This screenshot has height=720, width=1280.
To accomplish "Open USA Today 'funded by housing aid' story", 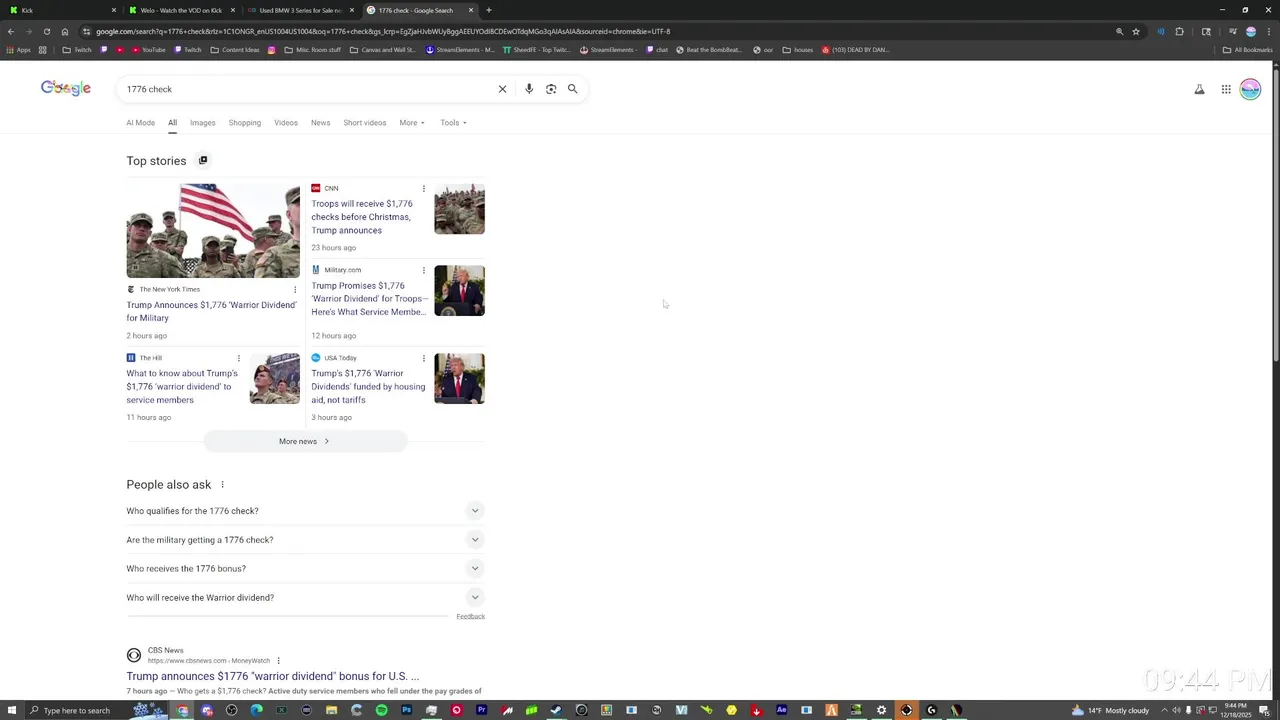I will 368,386.
